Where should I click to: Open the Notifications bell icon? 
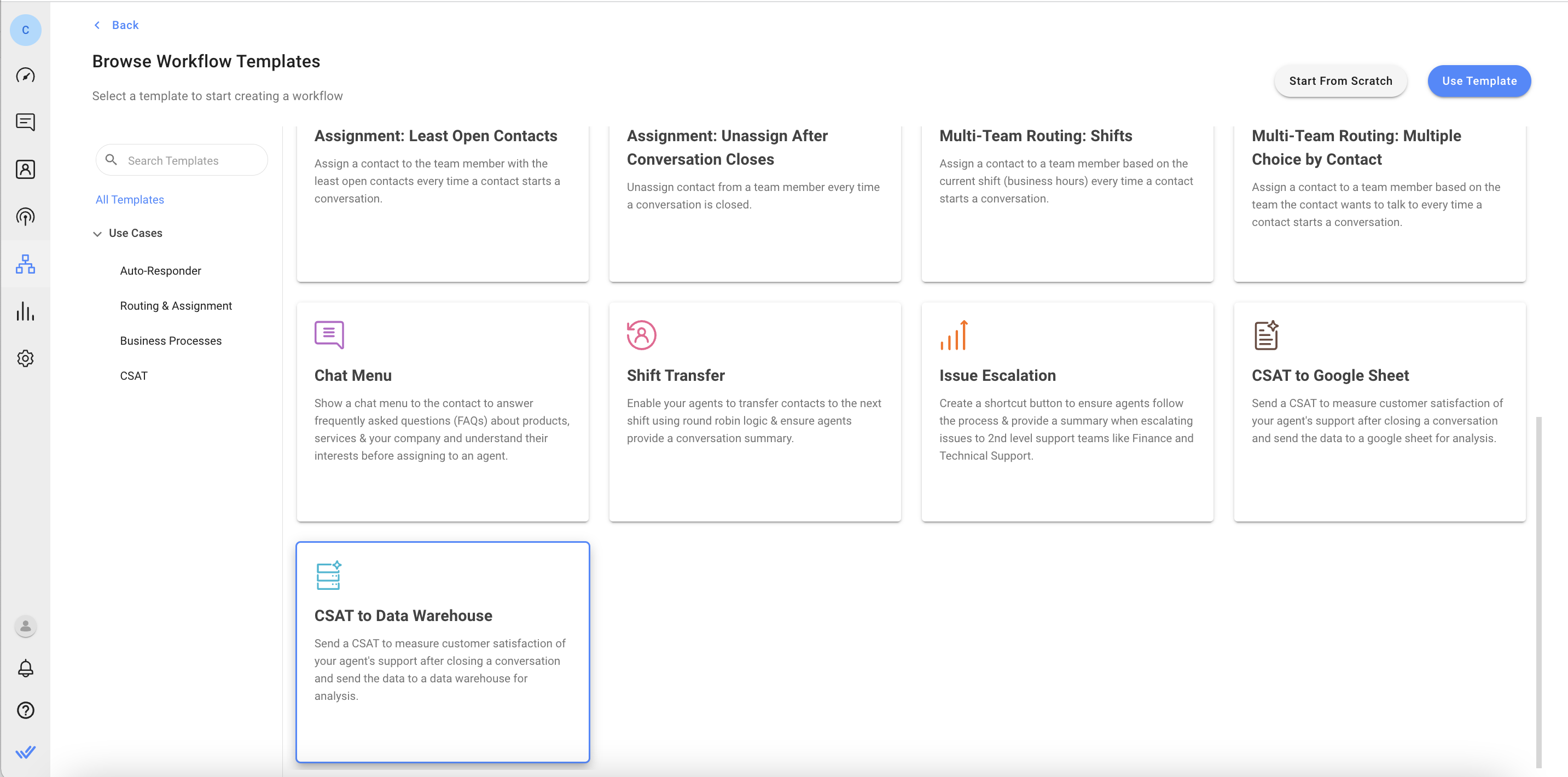click(x=25, y=668)
